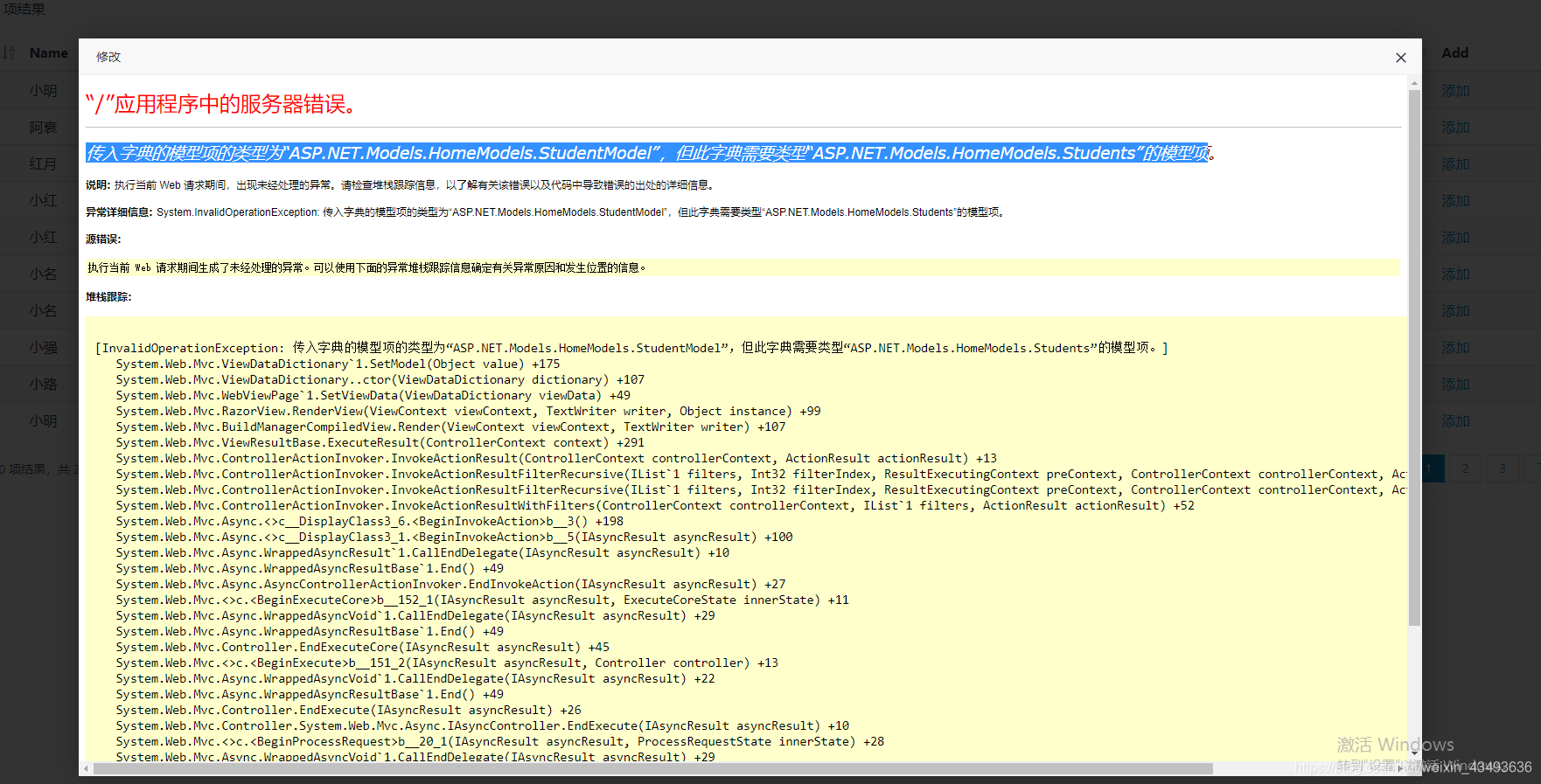Click the '[InvalidOperationException:' stack trace first line
This screenshot has width=1541, height=784.
tap(631, 348)
